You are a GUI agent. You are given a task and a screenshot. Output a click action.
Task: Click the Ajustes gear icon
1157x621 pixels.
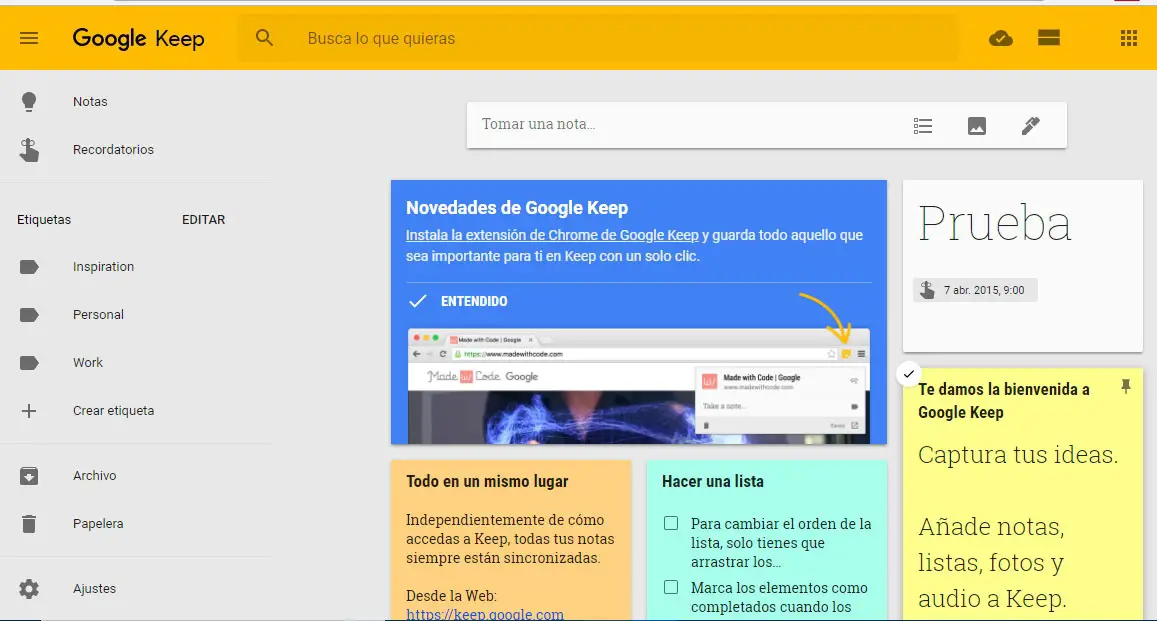(x=29, y=589)
